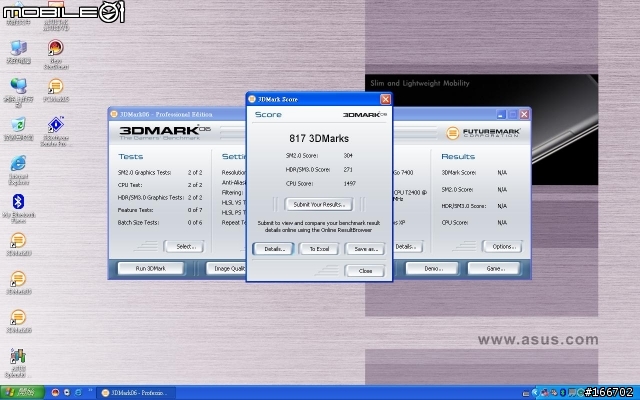
Task: Click Select under the Tests section
Action: [x=184, y=247]
